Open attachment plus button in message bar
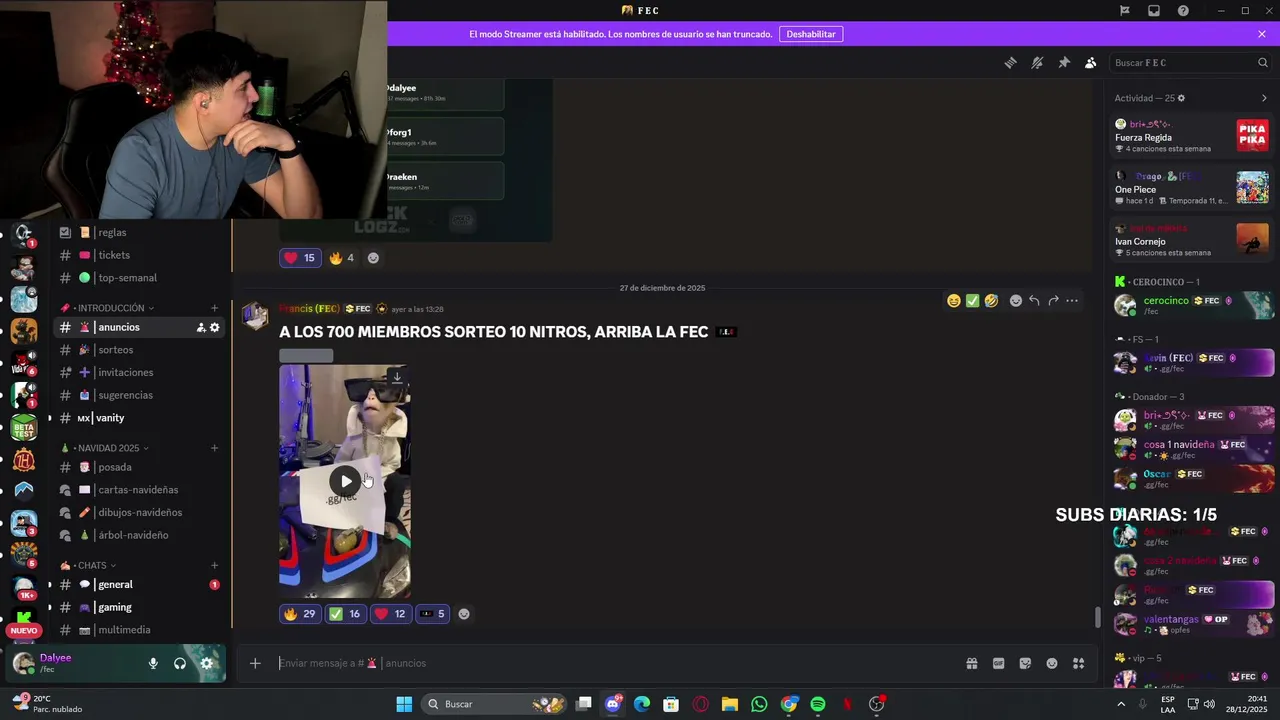 (x=255, y=663)
